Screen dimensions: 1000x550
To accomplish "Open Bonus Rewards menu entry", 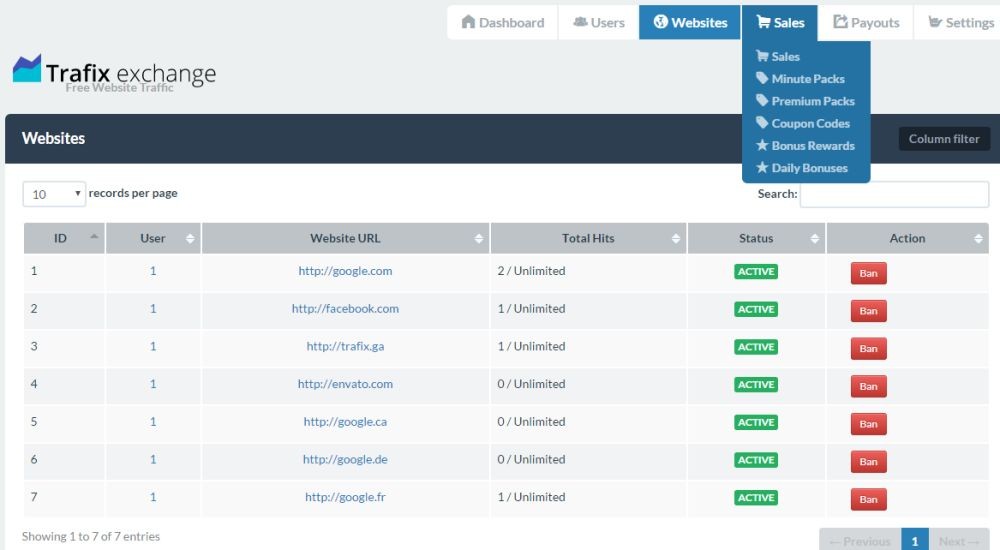I will [812, 146].
